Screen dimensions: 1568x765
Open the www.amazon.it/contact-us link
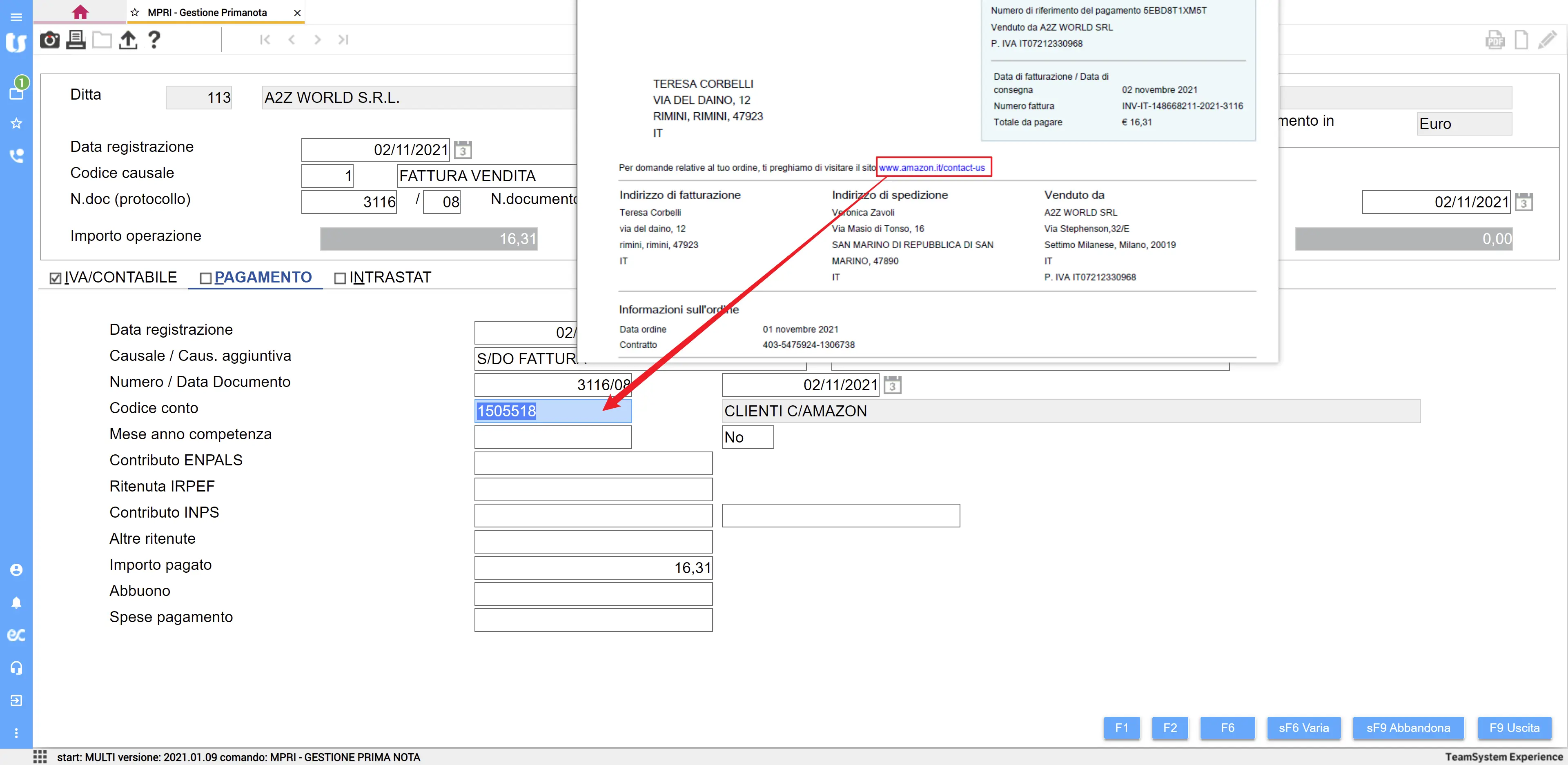pyautogui.click(x=931, y=167)
